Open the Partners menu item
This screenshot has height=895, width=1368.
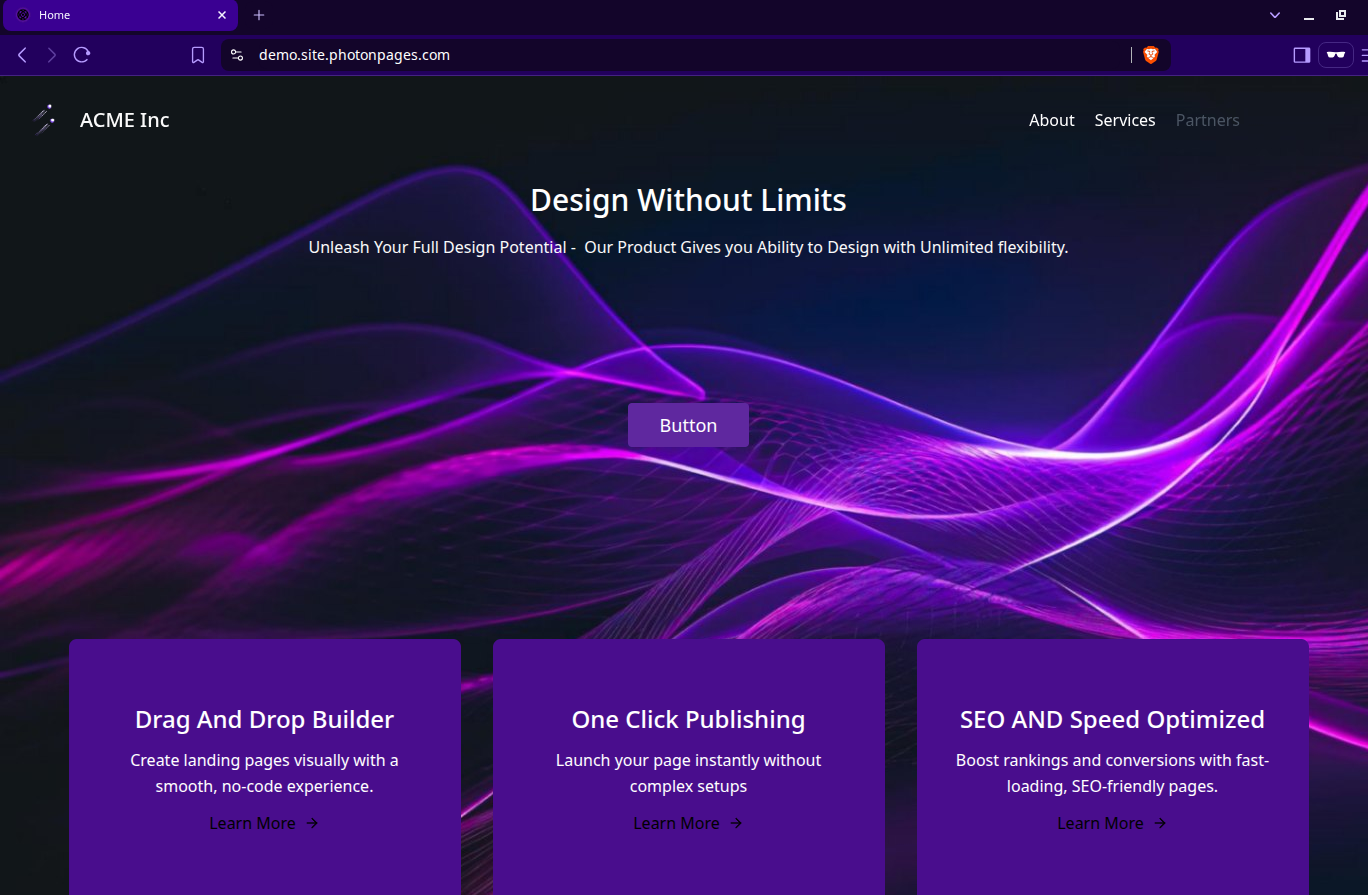click(1207, 120)
